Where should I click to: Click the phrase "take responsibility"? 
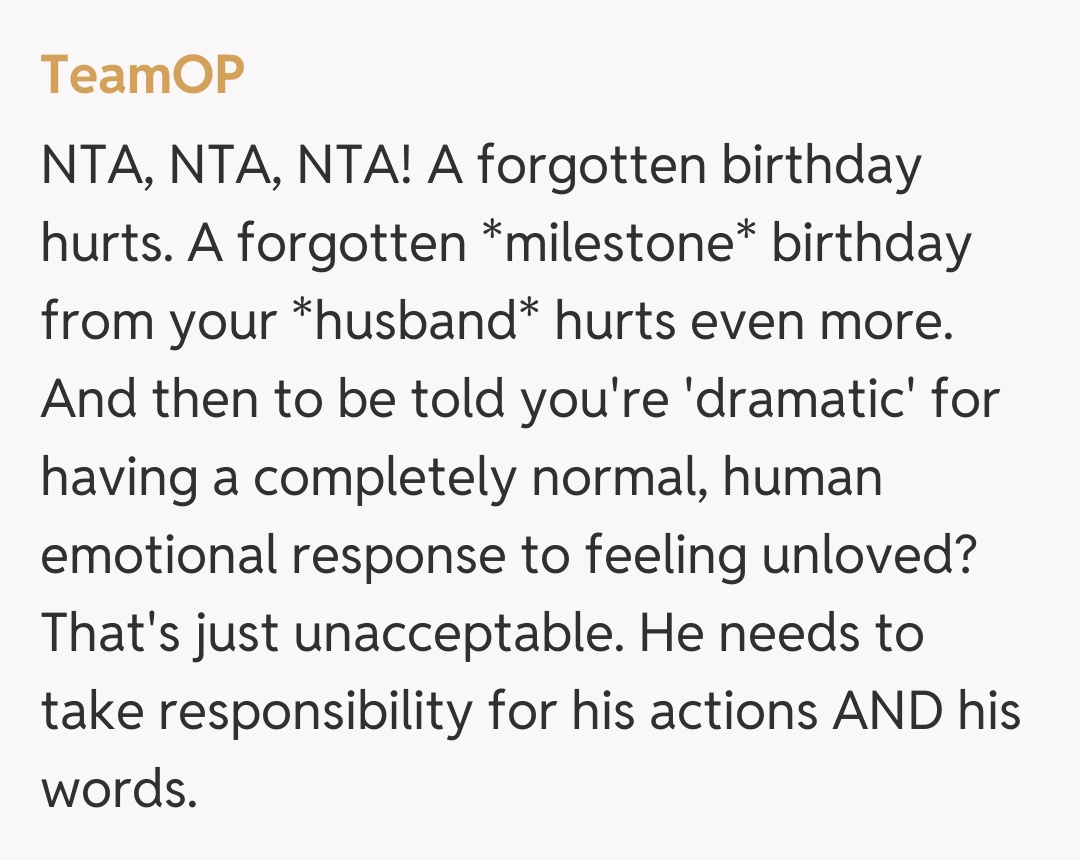click(256, 712)
